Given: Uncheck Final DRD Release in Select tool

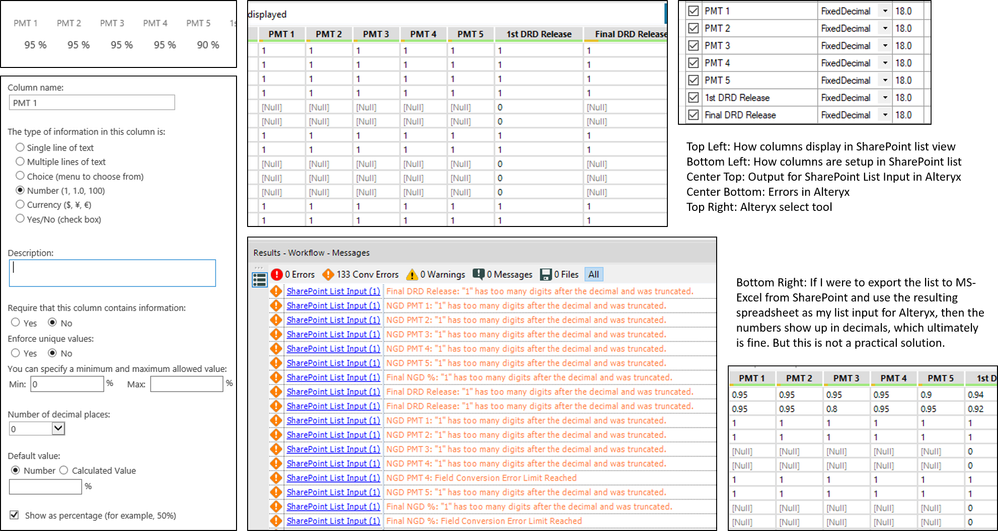Looking at the screenshot, I should 693,115.
